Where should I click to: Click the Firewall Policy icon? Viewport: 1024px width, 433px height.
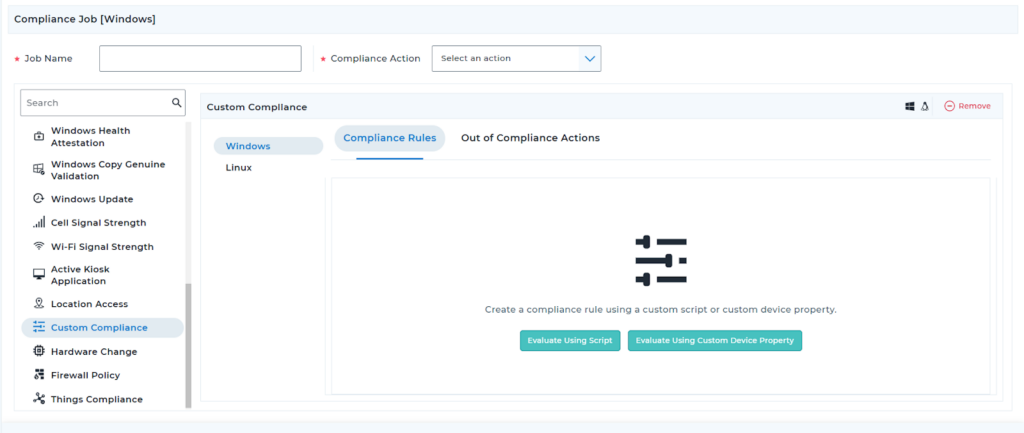tap(39, 376)
